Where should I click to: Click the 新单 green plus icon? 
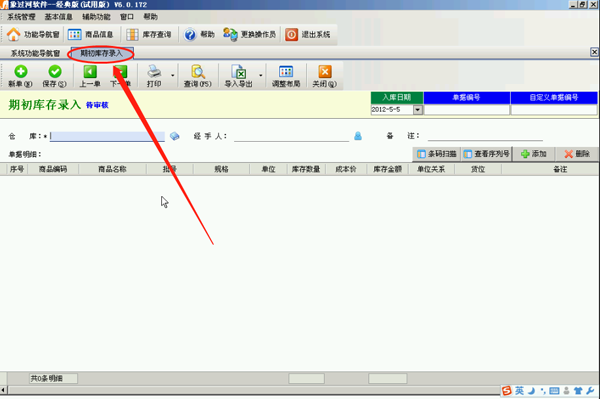(x=21, y=72)
